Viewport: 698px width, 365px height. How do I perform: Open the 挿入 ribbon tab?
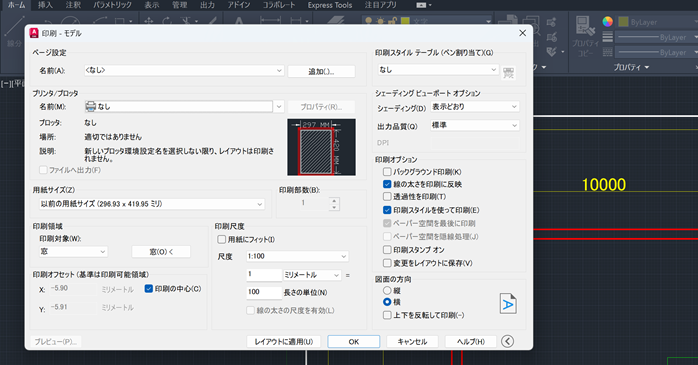(x=45, y=5)
